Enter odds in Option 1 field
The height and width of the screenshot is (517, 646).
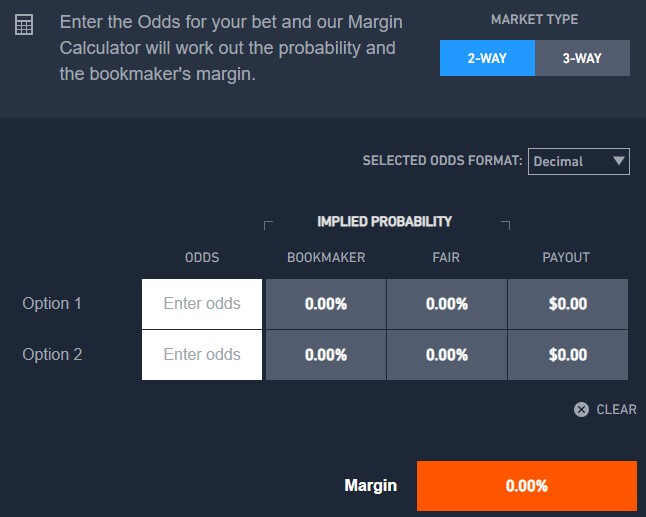tap(202, 303)
